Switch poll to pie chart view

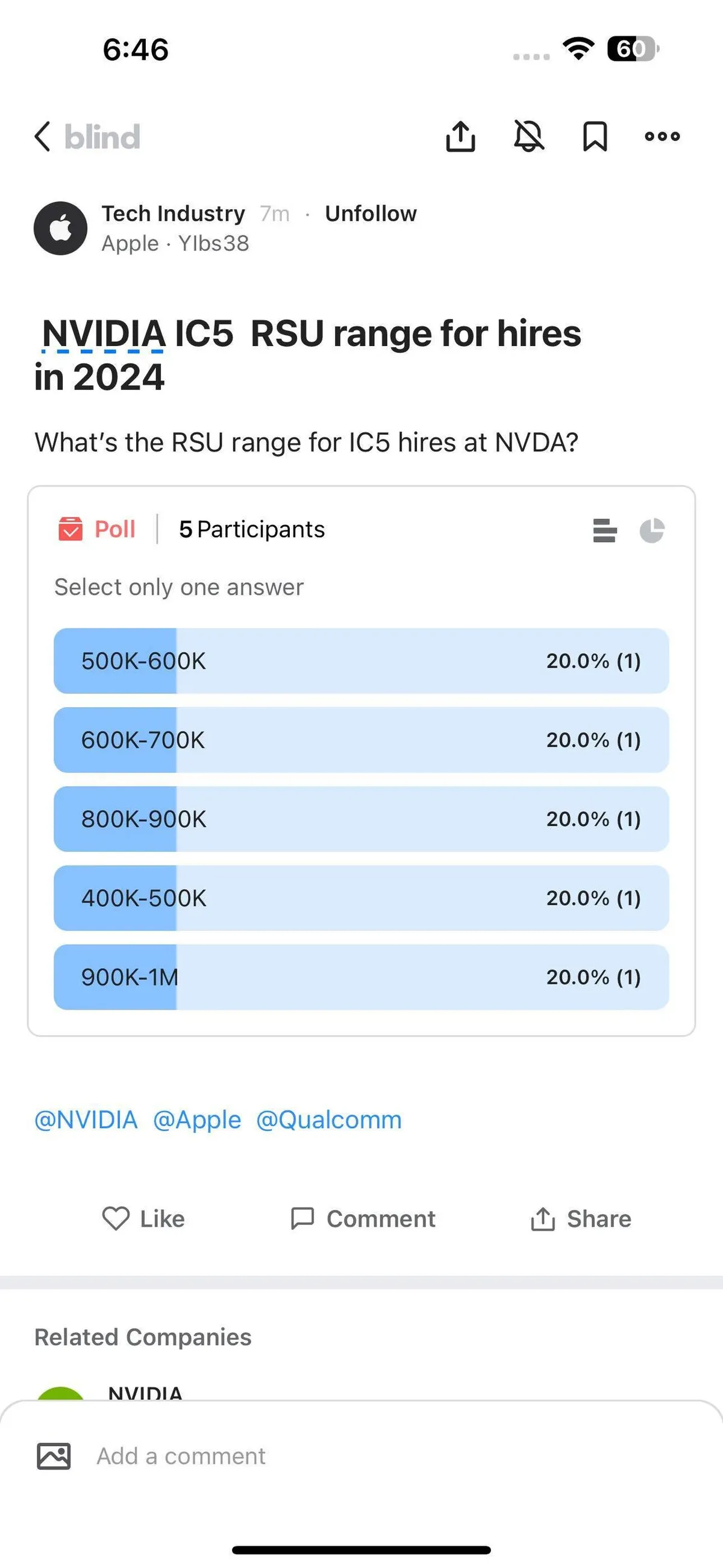pos(652,530)
